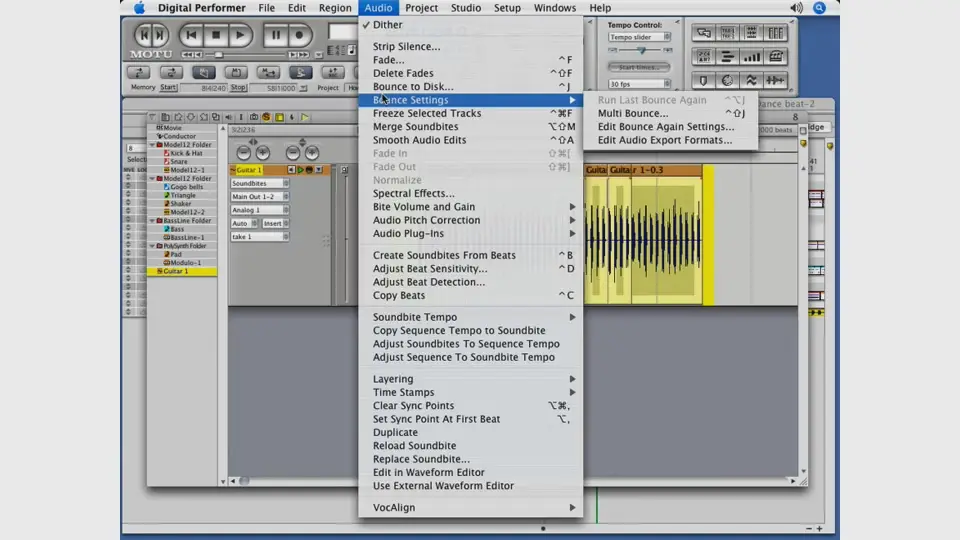This screenshot has width=960, height=540.
Task: Click the orange S solo icon in track toolbar
Action: point(266,117)
